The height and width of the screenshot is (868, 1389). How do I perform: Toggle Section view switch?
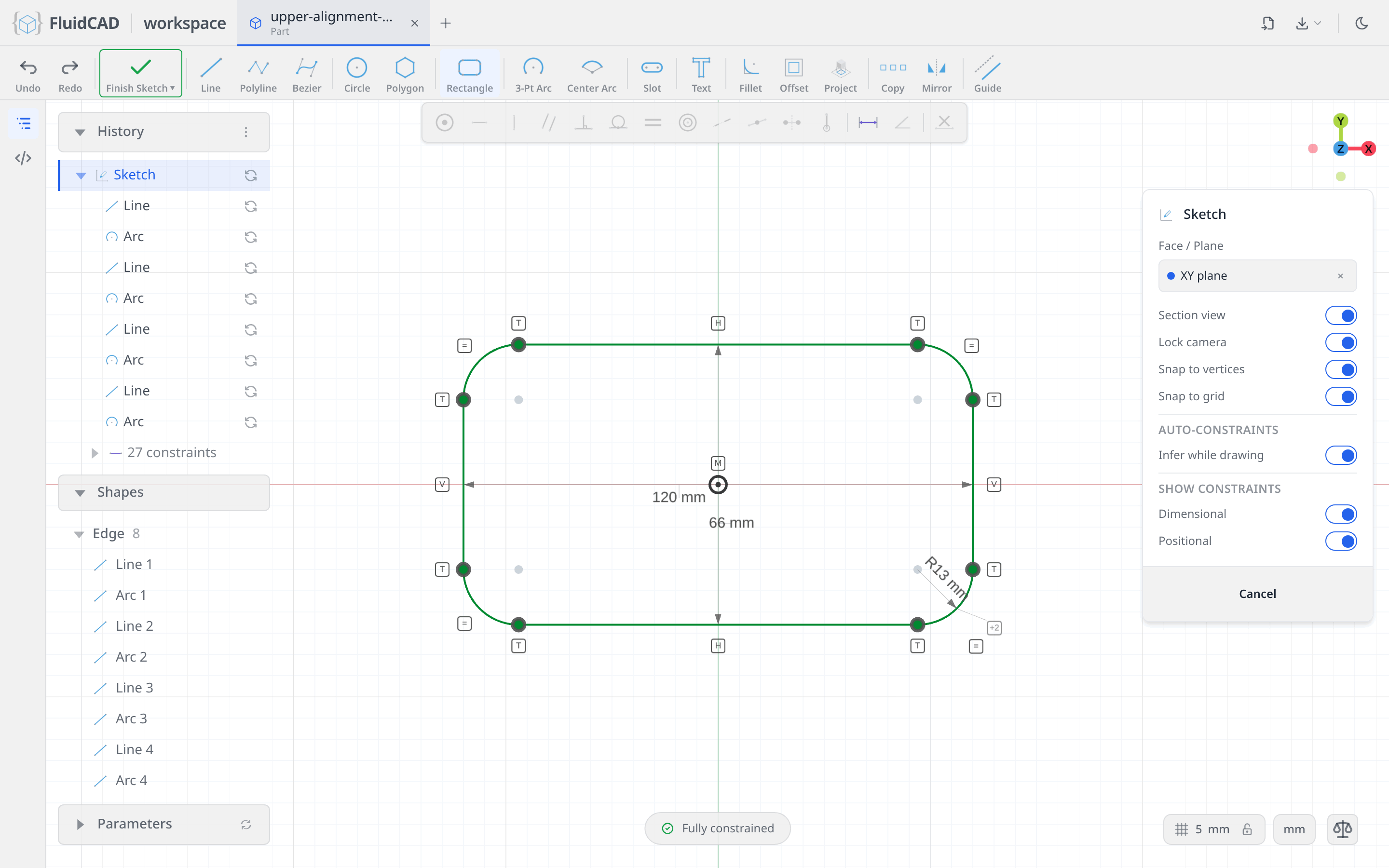coord(1341,315)
